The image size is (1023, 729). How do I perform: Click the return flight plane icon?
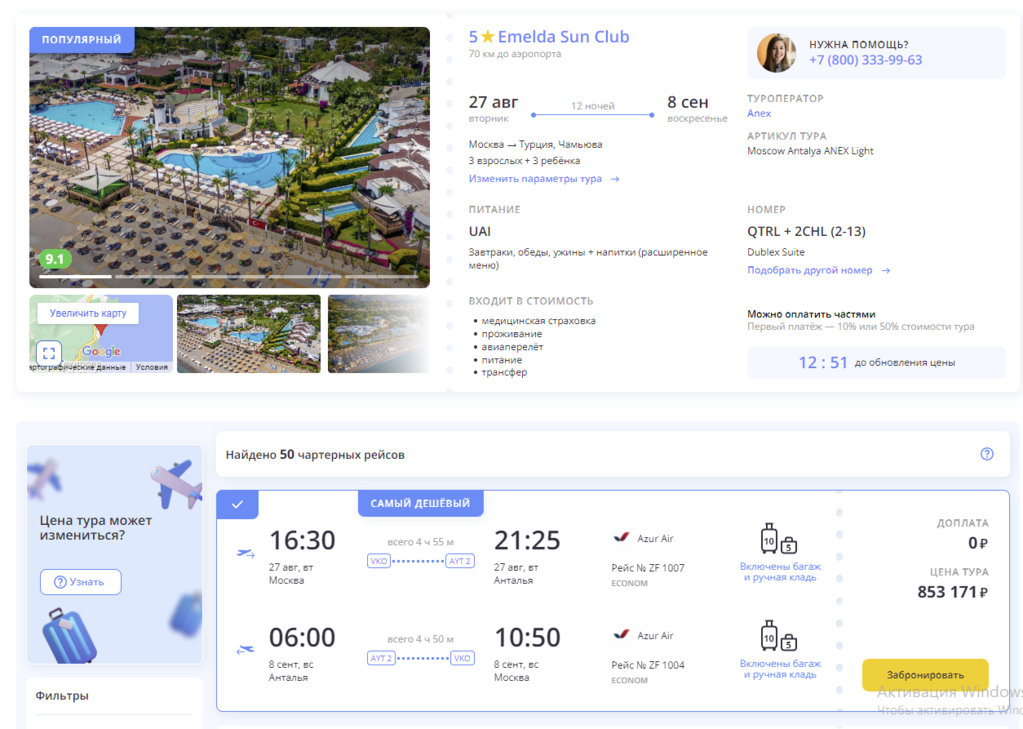[245, 650]
